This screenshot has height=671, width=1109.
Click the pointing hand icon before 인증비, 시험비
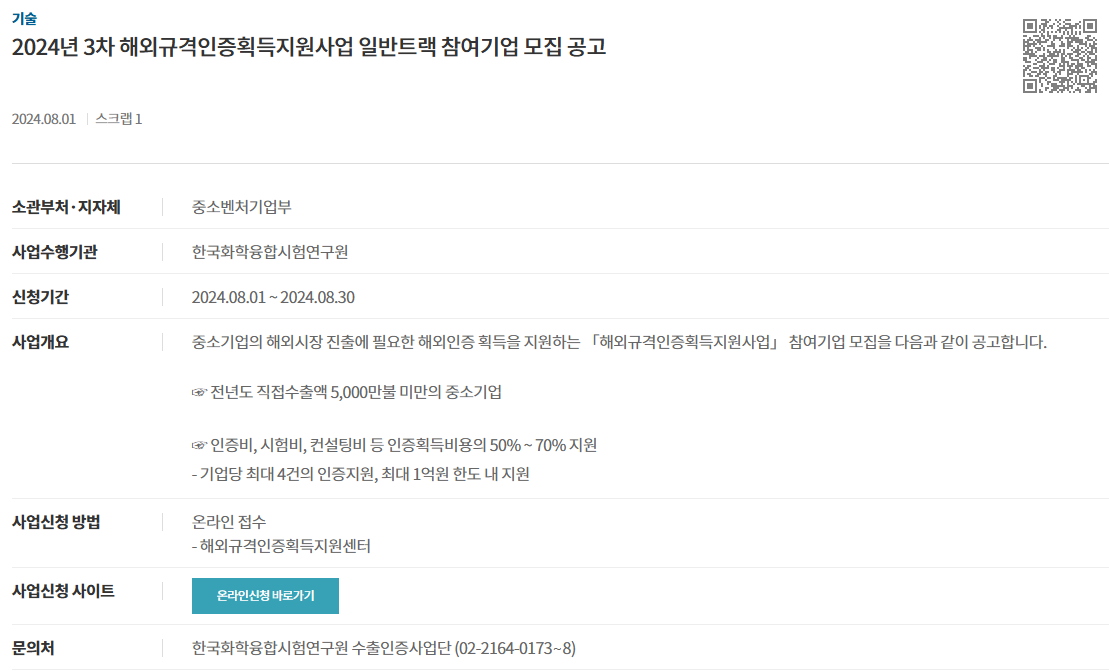coord(199,445)
